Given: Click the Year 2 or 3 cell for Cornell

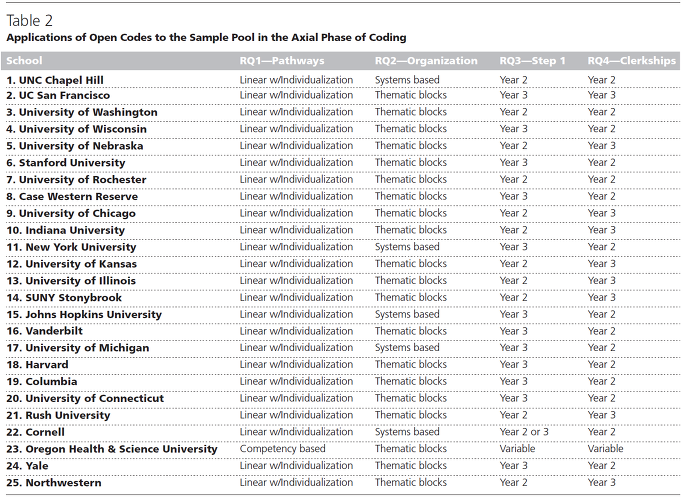Looking at the screenshot, I should click(x=524, y=432).
